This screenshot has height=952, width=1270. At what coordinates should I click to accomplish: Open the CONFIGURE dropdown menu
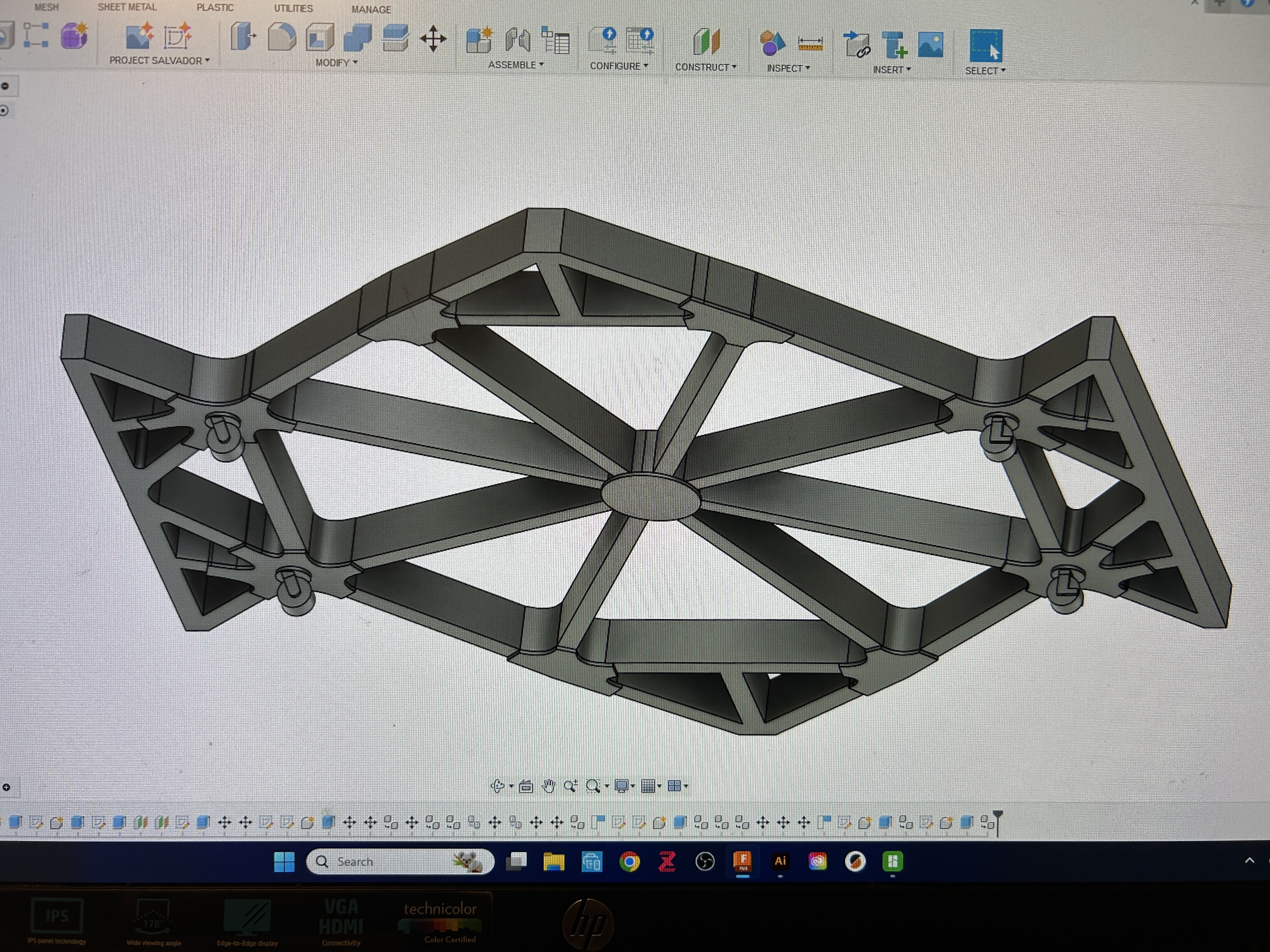tap(619, 66)
